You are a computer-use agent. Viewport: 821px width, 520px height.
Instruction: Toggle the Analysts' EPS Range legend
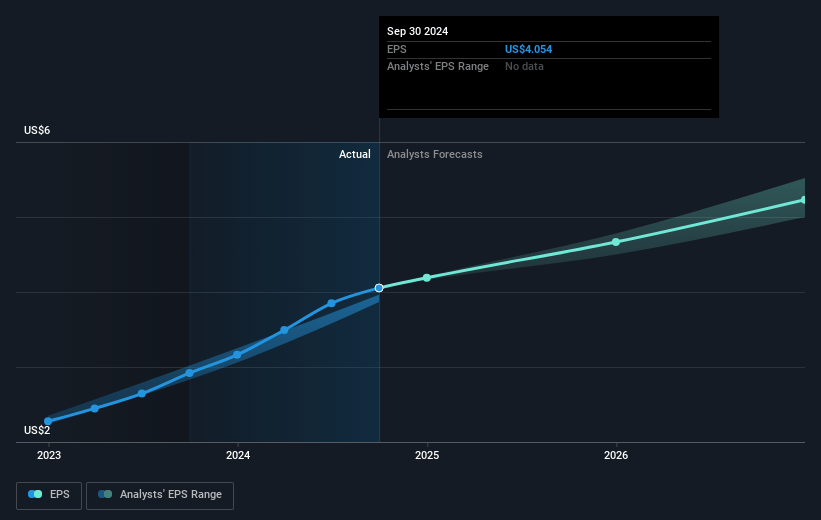click(160, 495)
